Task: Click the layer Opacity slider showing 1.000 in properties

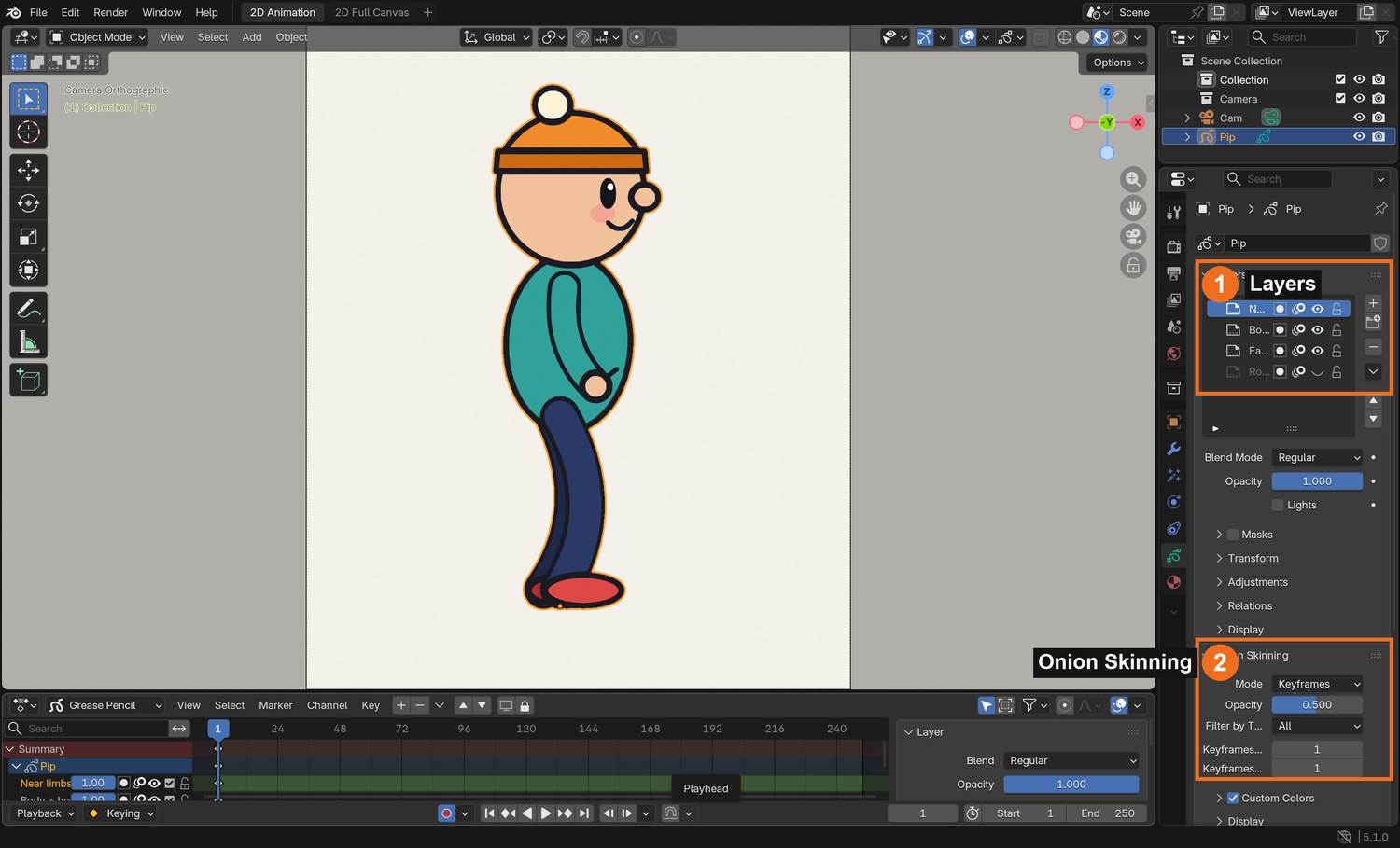Action: 1317,481
